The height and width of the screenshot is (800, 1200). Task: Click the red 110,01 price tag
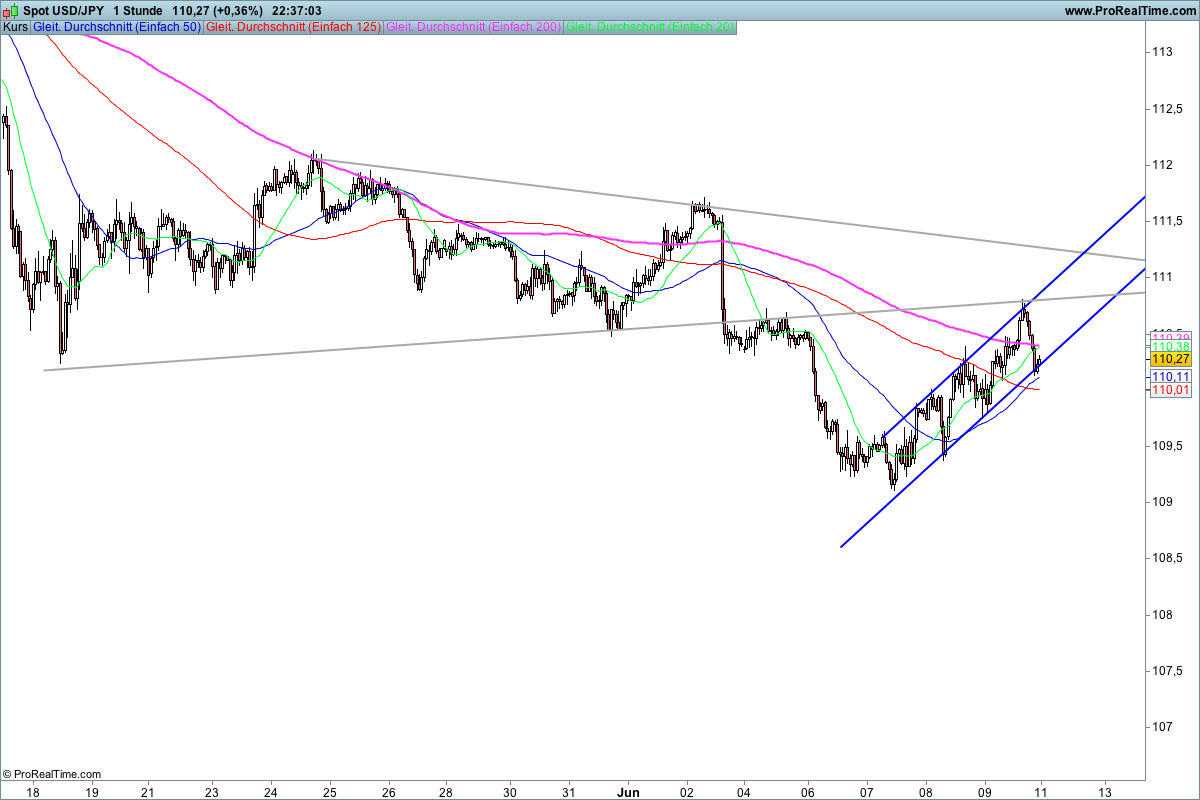[1170, 389]
